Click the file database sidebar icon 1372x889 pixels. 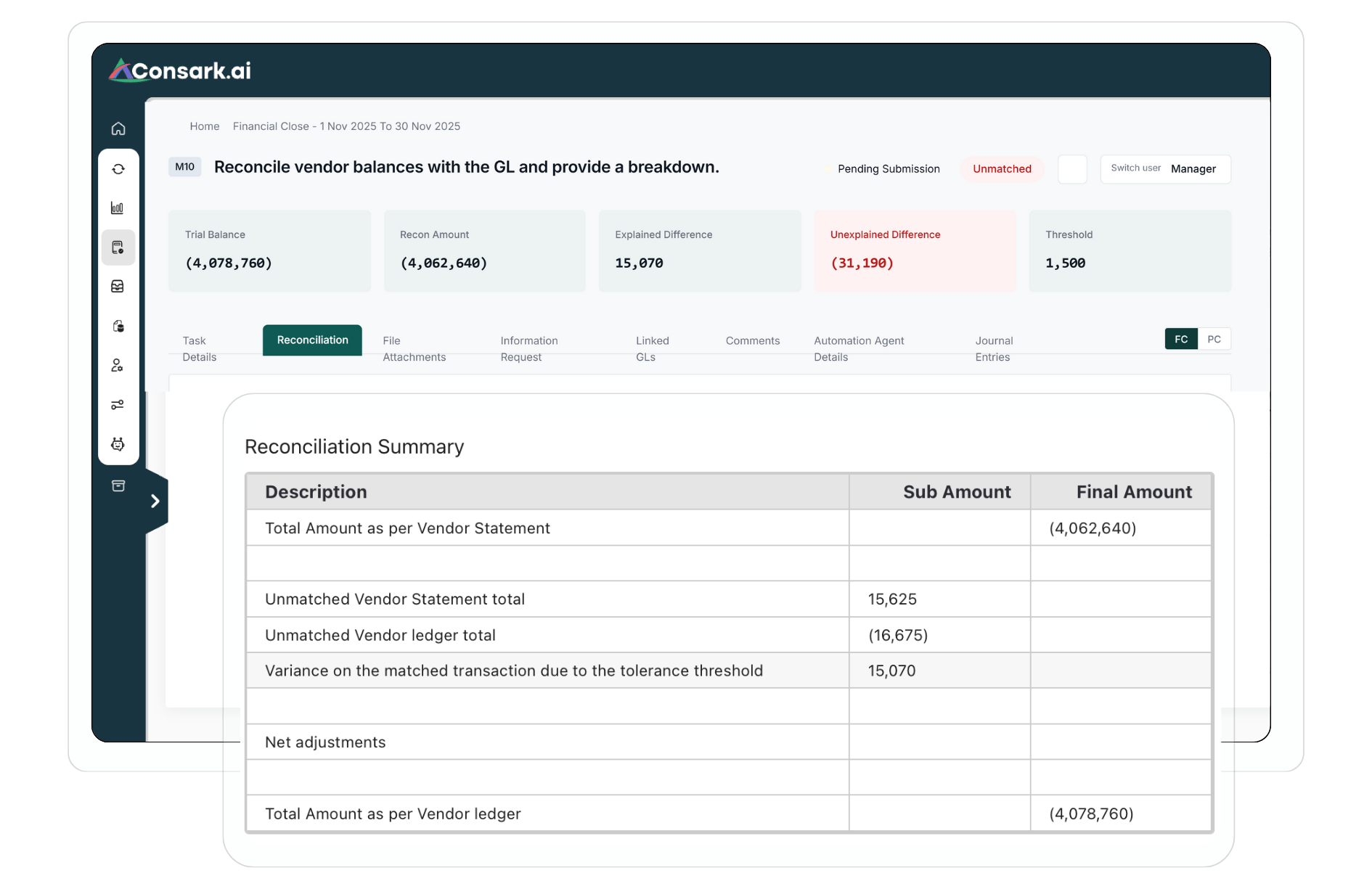(x=118, y=326)
